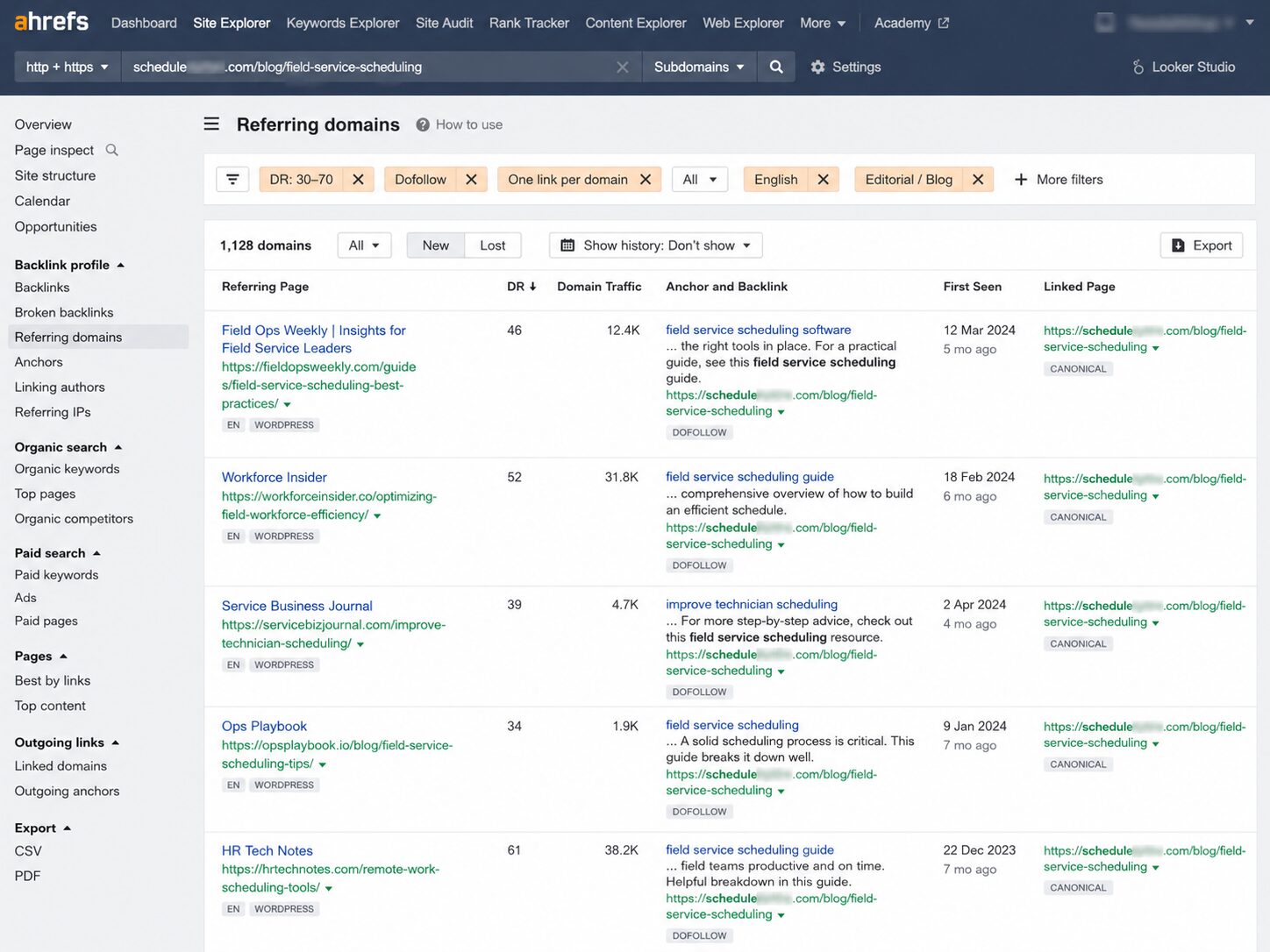
Task: Open Backlinks in the sidebar
Action: coord(42,288)
